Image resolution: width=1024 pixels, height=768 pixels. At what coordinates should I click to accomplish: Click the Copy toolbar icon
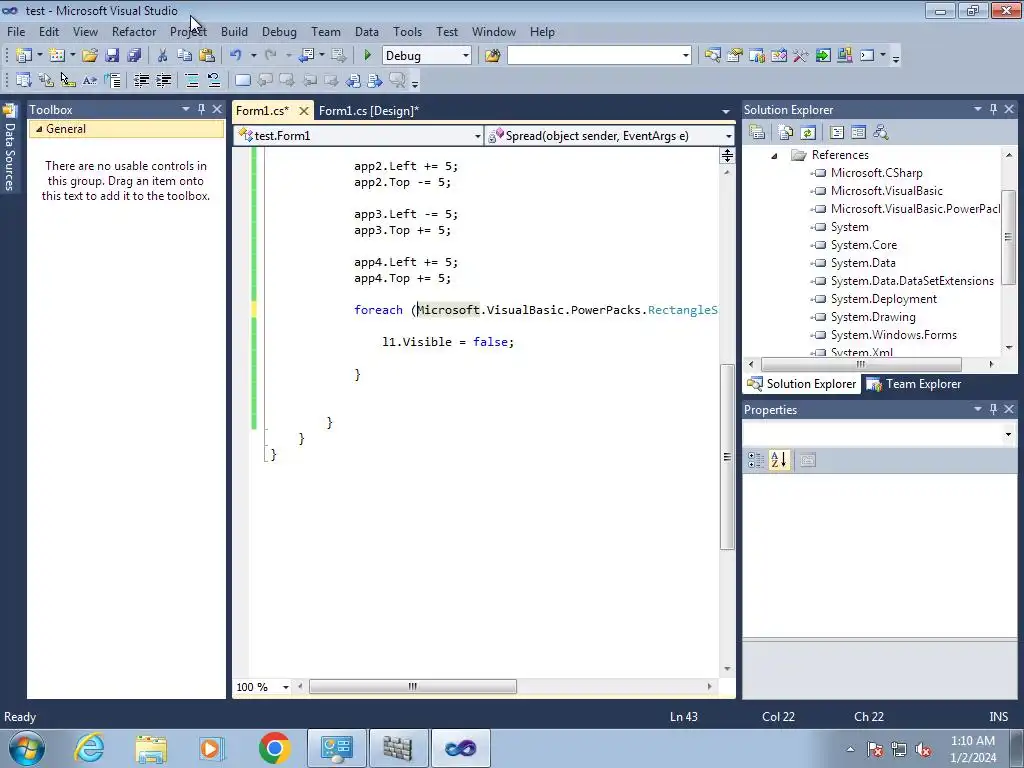[185, 56]
